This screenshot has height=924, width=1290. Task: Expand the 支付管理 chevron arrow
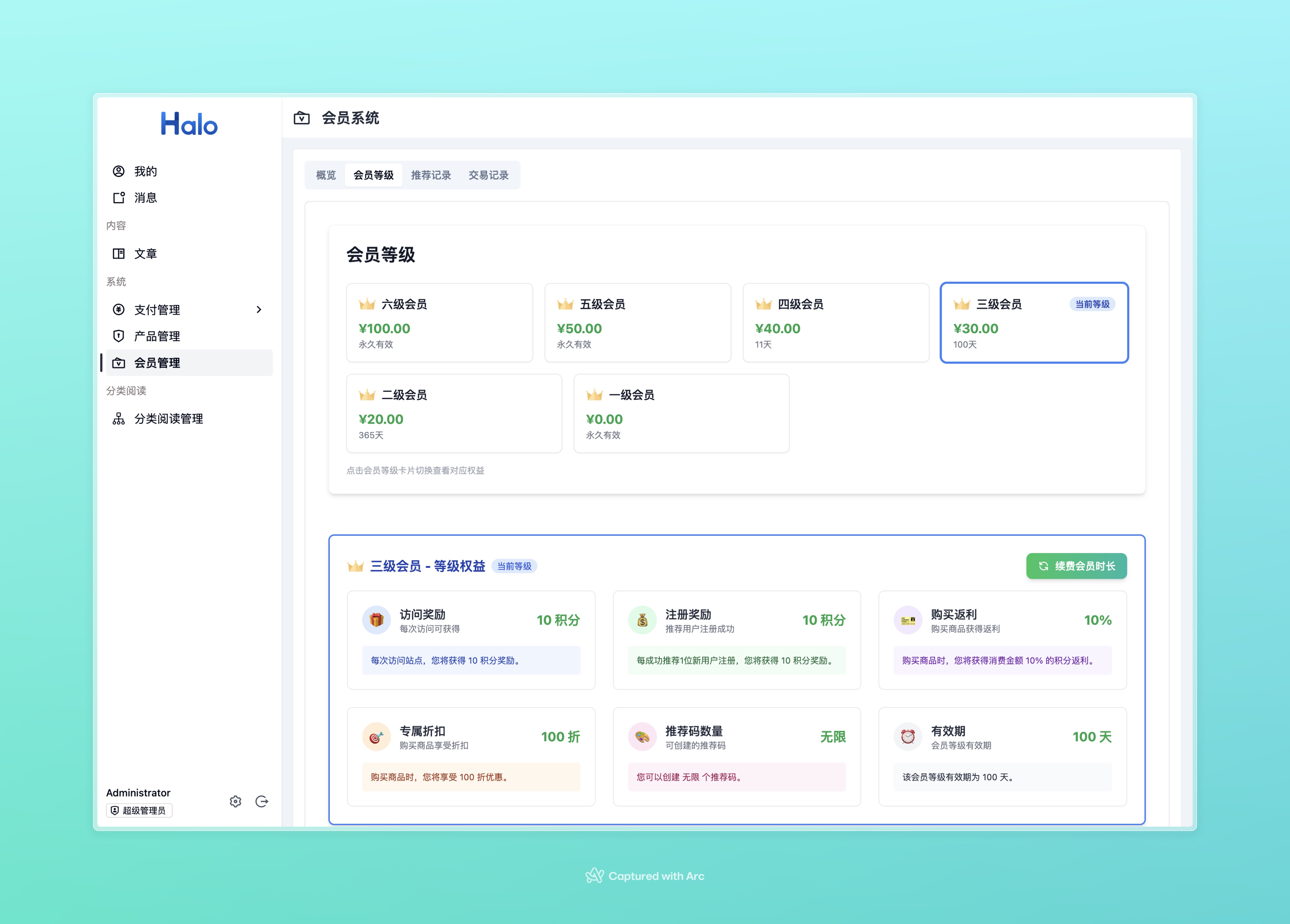click(259, 310)
